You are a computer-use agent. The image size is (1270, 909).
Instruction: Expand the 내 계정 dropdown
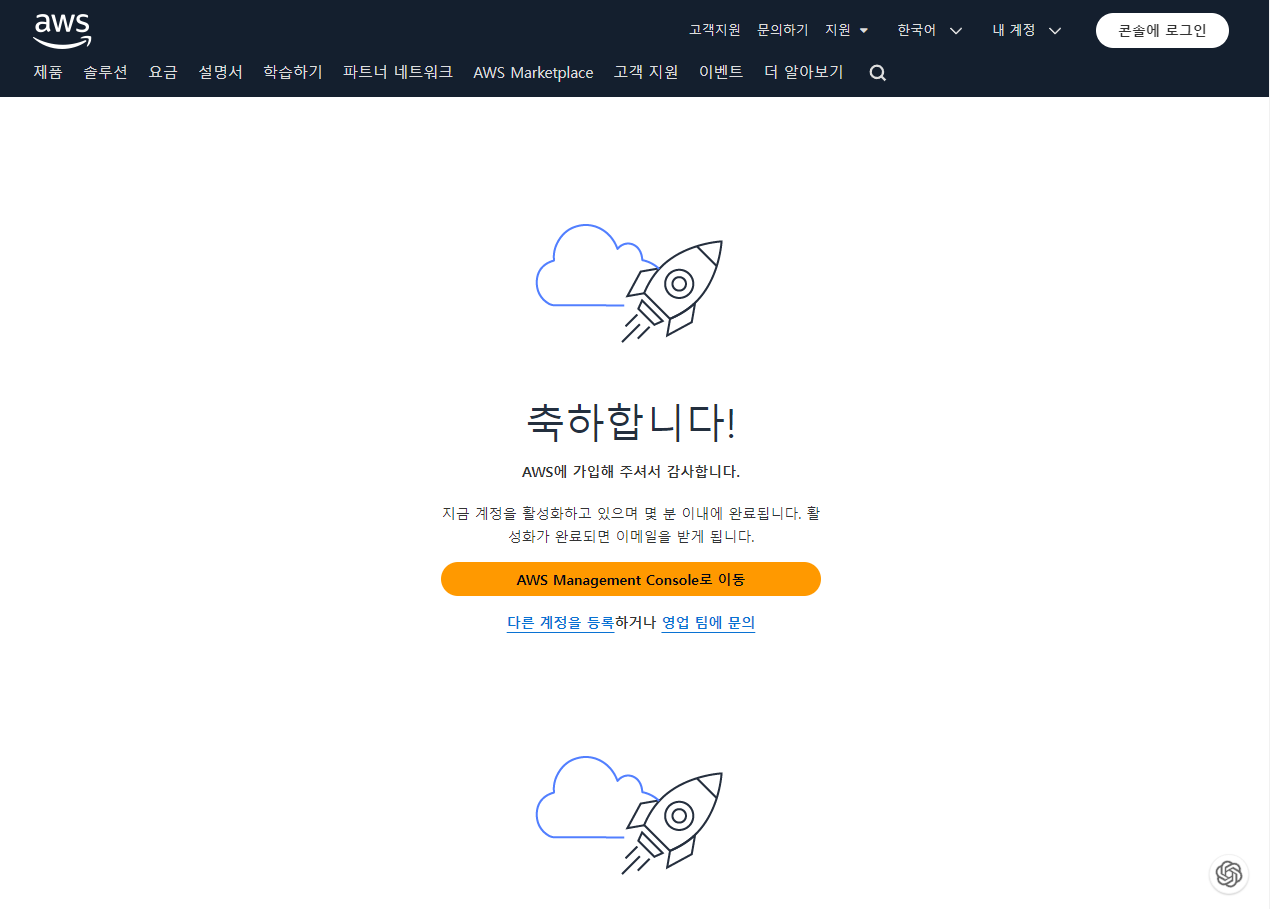point(1027,31)
